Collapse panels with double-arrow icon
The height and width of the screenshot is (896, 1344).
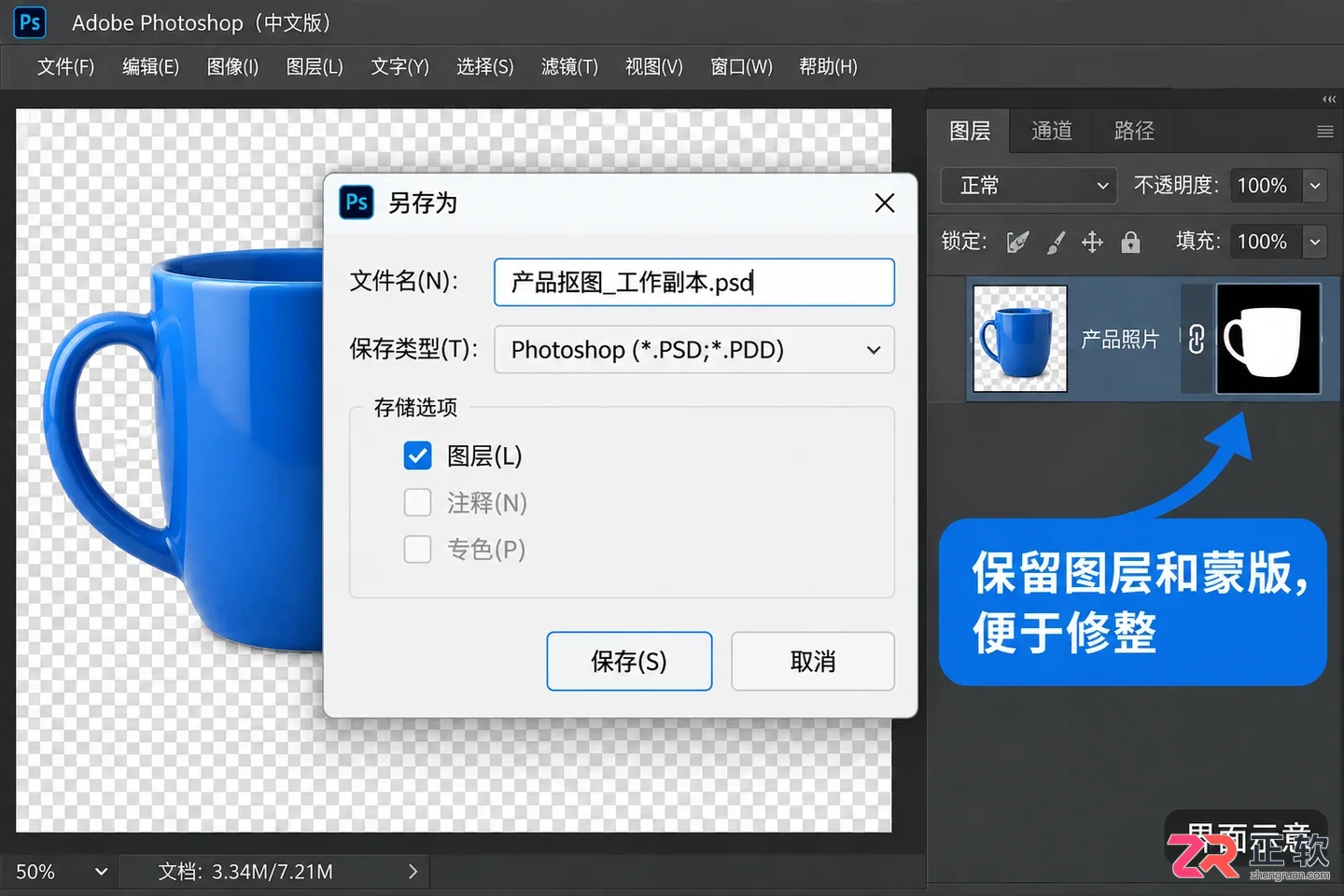pos(1329,99)
